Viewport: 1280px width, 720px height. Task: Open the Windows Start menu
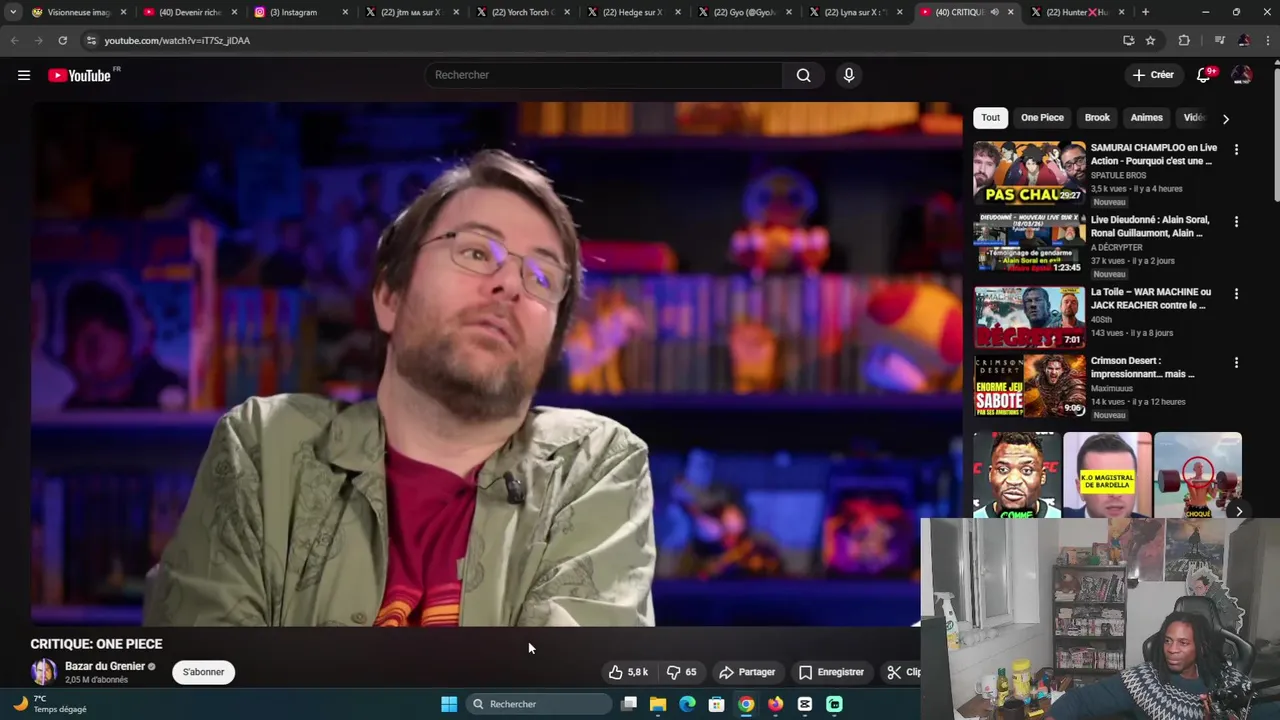tap(449, 704)
